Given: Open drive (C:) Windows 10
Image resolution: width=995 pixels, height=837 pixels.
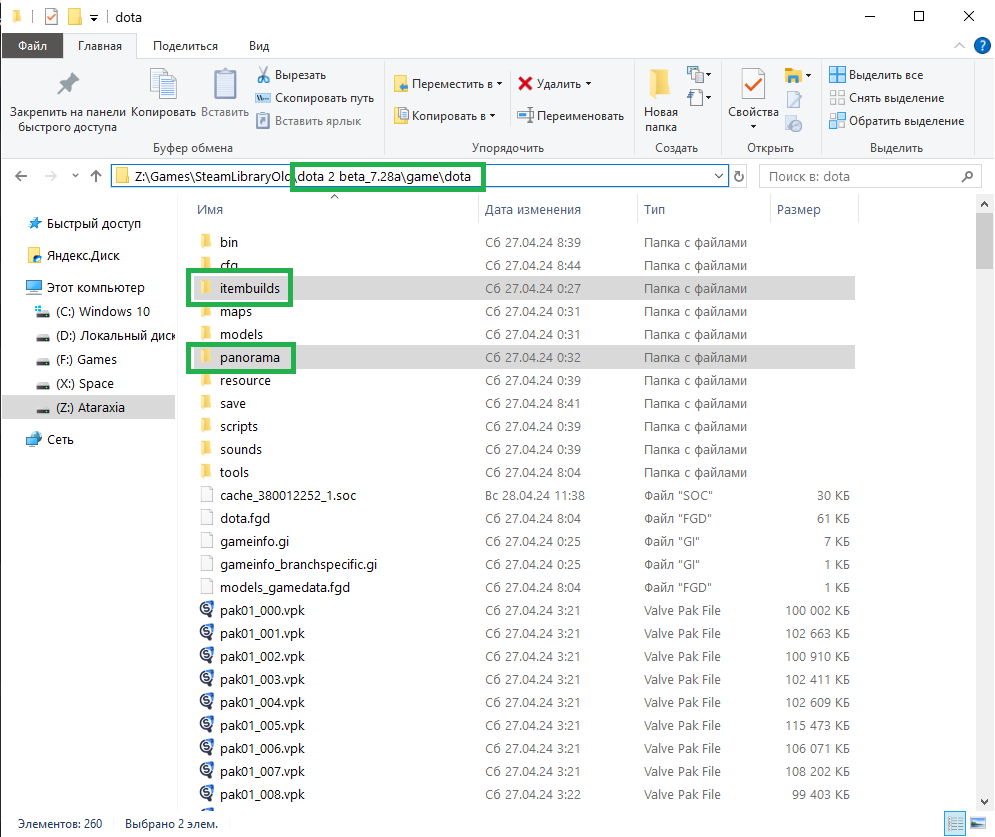Looking at the screenshot, I should click(93, 312).
